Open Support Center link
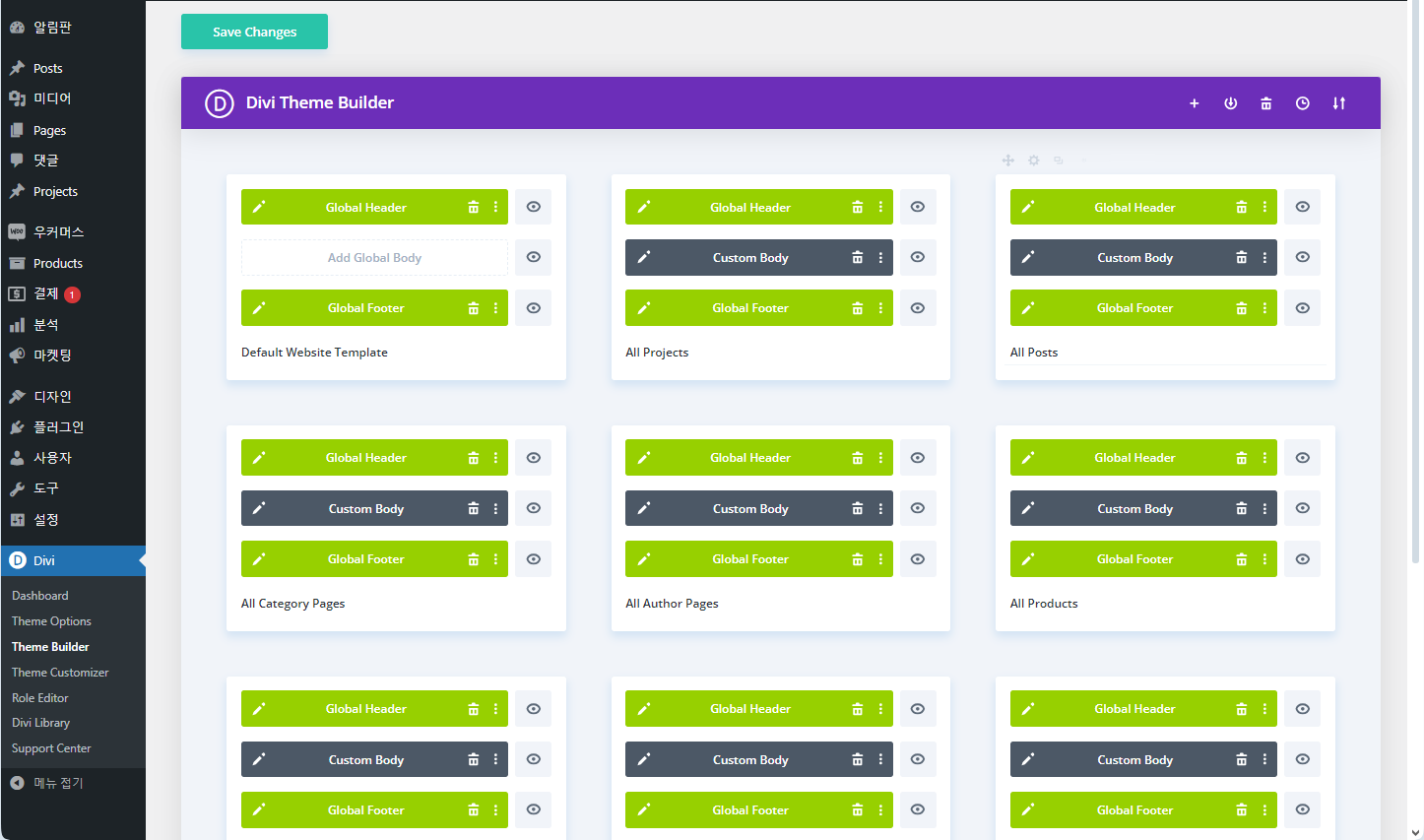The image size is (1424, 840). tap(51, 748)
